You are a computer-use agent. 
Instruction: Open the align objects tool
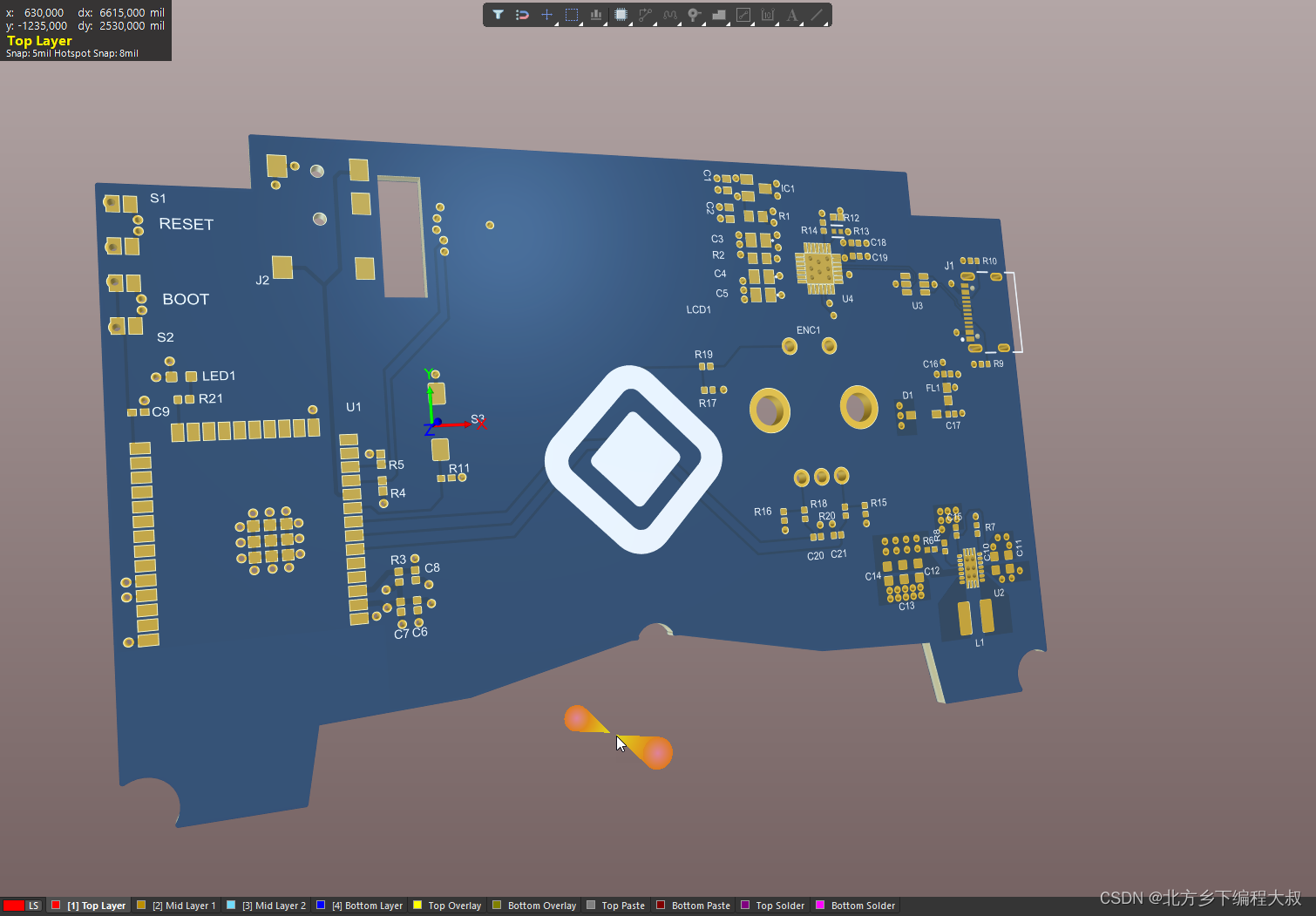[x=596, y=15]
